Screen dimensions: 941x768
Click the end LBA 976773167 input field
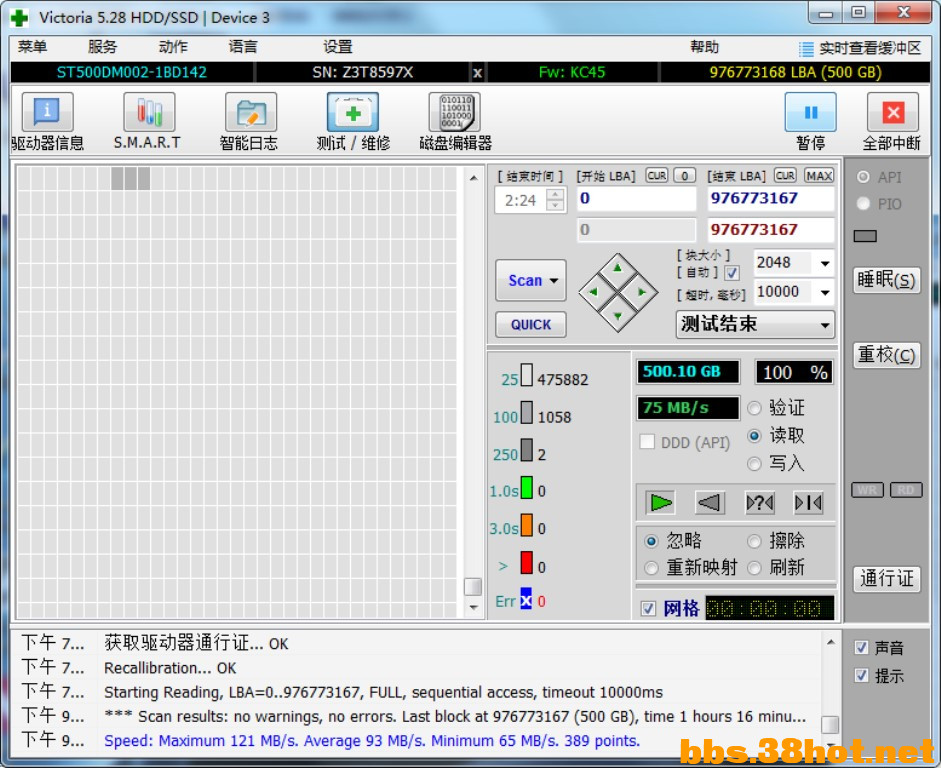(771, 199)
